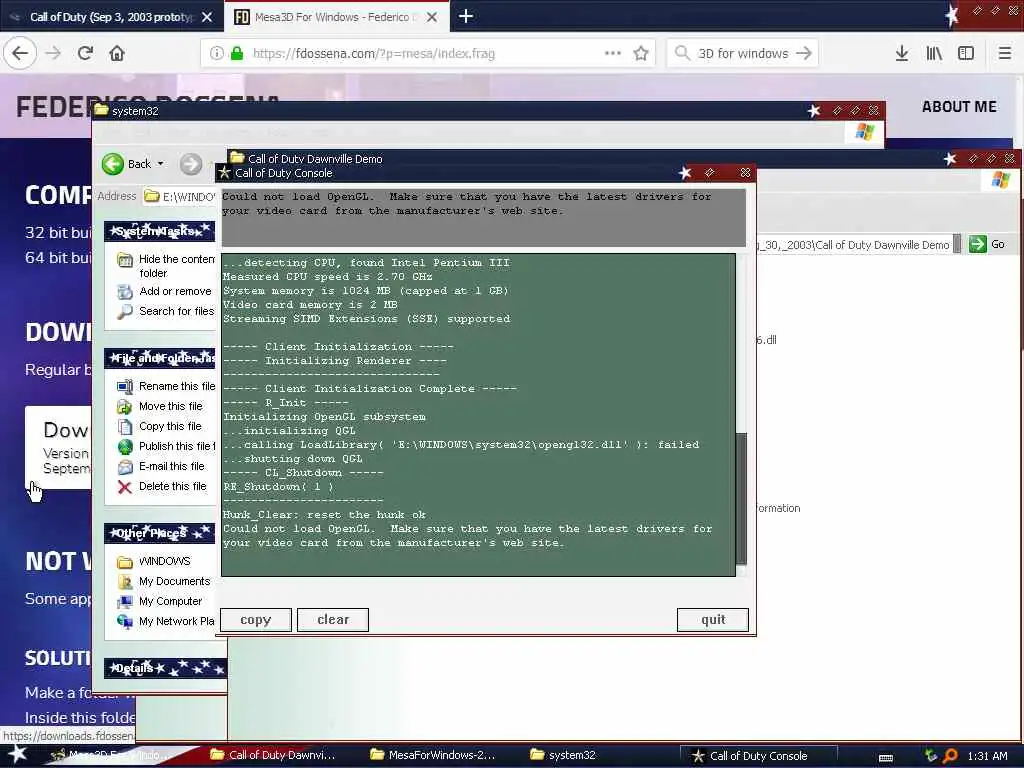Open a new Firefox tab
This screenshot has height=768, width=1024.
466,16
